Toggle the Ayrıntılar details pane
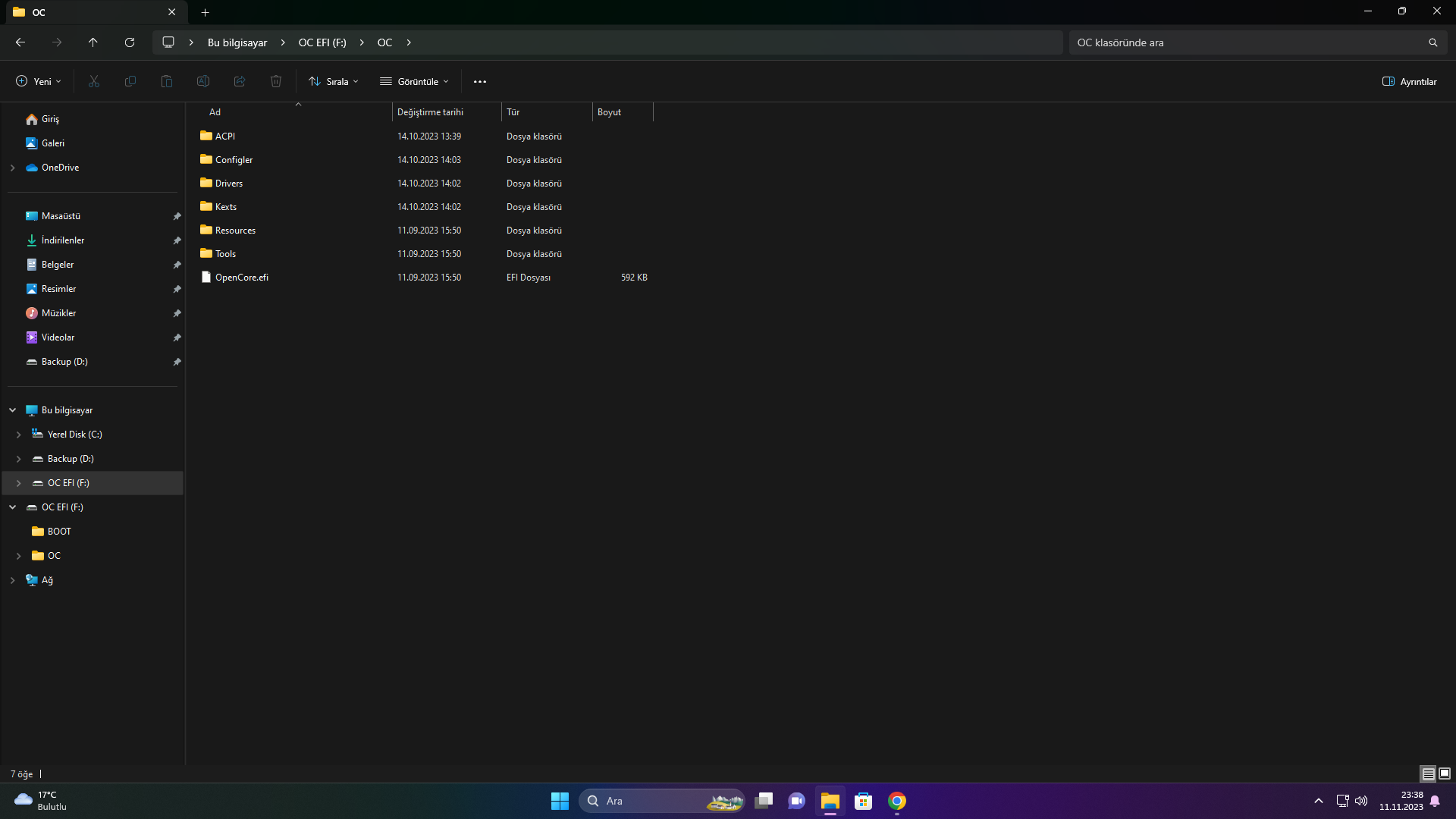This screenshot has width=1456, height=819. tap(1409, 81)
